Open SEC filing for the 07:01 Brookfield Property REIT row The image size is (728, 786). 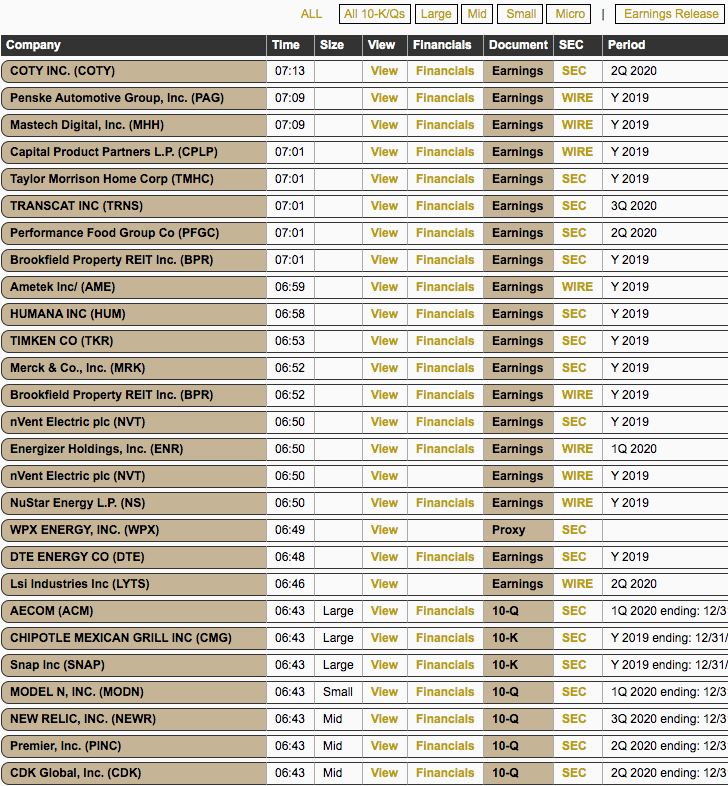pyautogui.click(x=574, y=260)
